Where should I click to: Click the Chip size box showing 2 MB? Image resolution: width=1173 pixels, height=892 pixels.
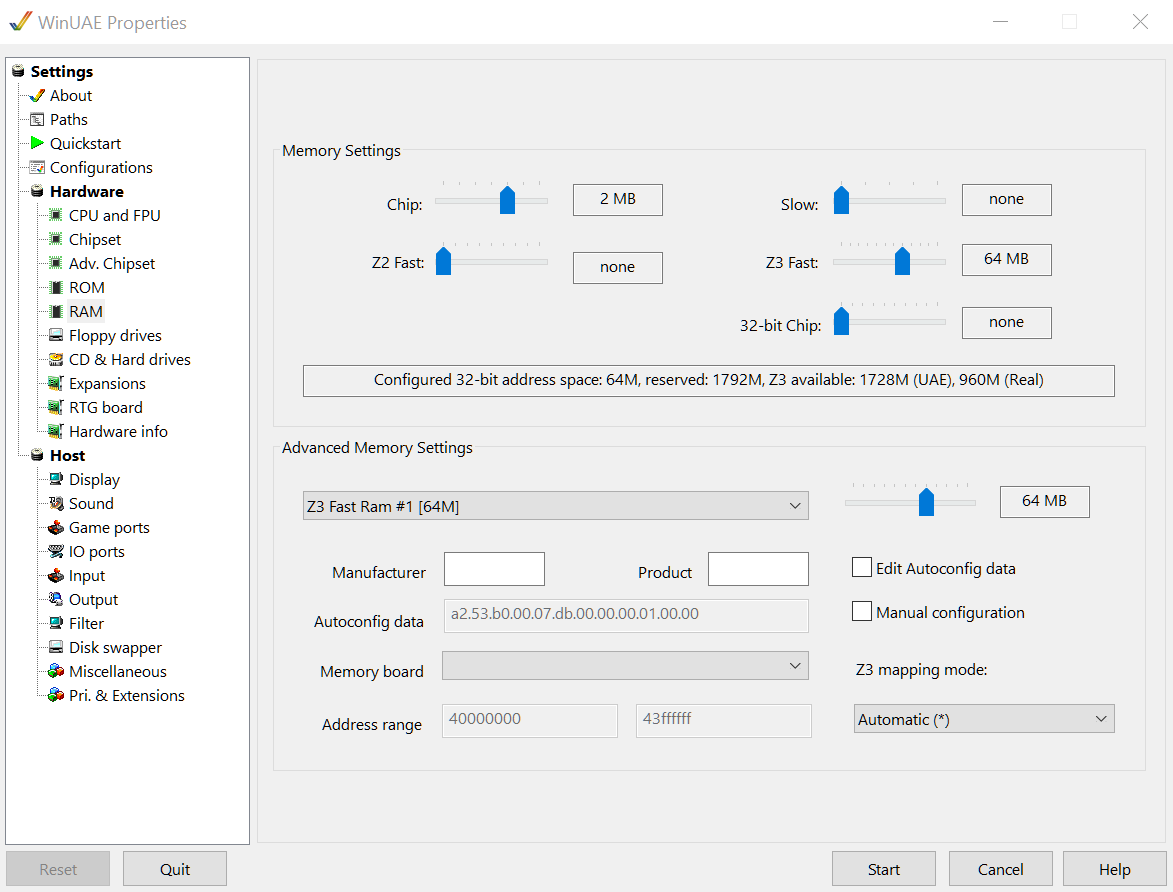click(x=618, y=199)
